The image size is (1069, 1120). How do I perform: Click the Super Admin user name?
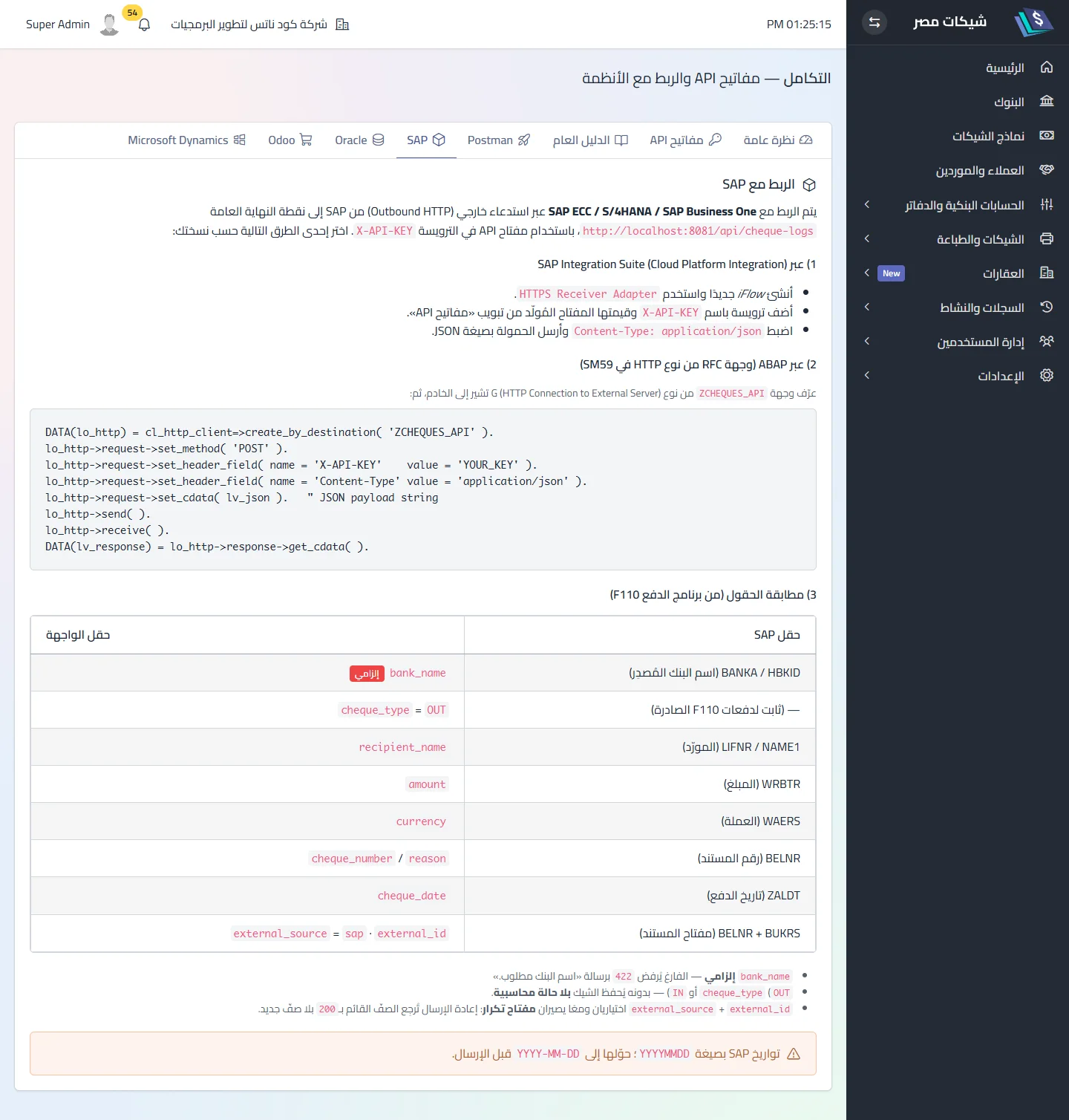(58, 25)
